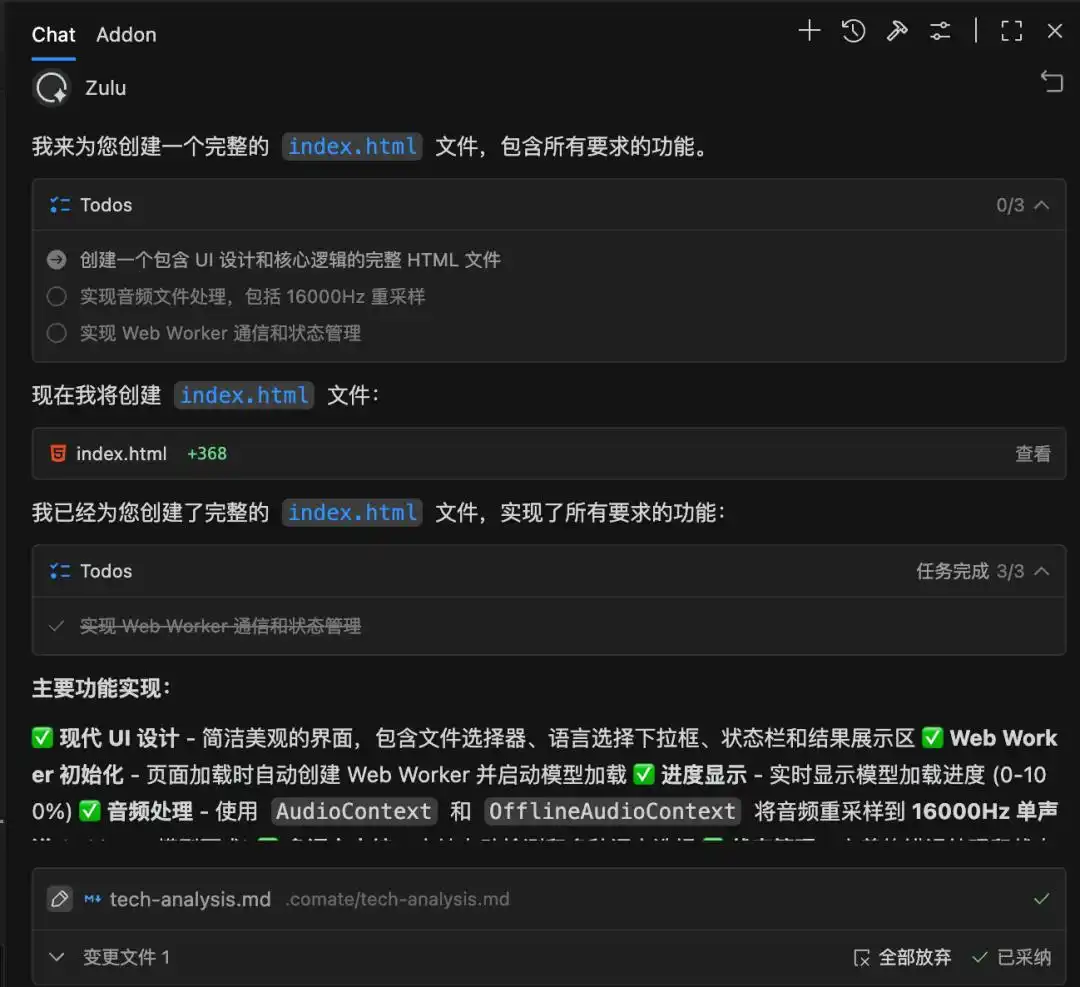Open the tools hammer icon in the toolbar
The image size is (1080, 987).
point(897,31)
